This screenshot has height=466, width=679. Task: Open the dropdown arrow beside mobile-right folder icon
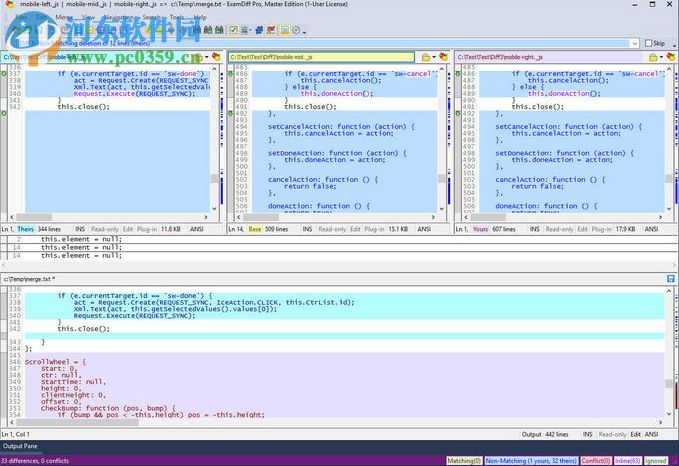click(x=662, y=58)
